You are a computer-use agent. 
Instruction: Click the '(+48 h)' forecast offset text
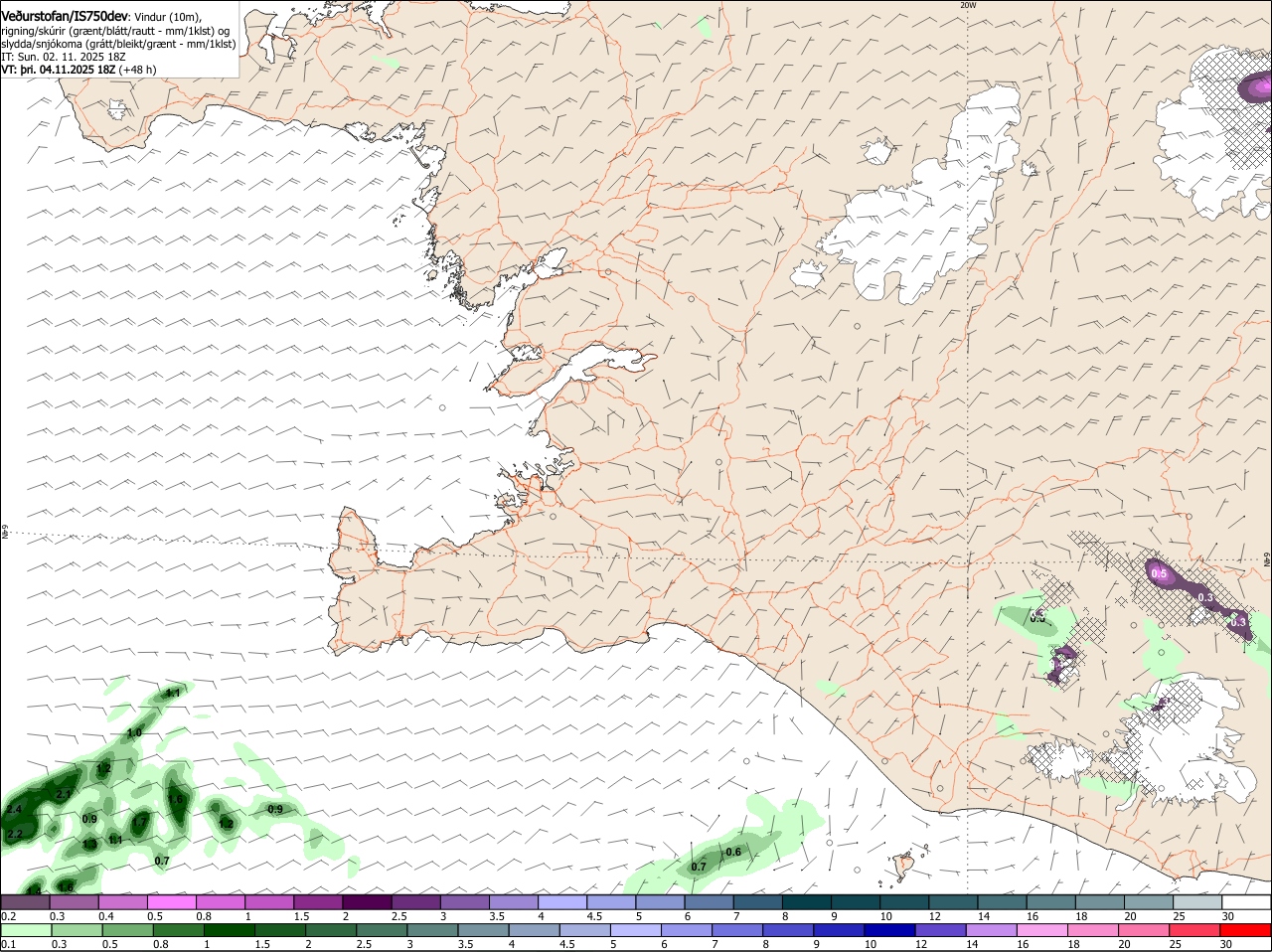[137, 70]
